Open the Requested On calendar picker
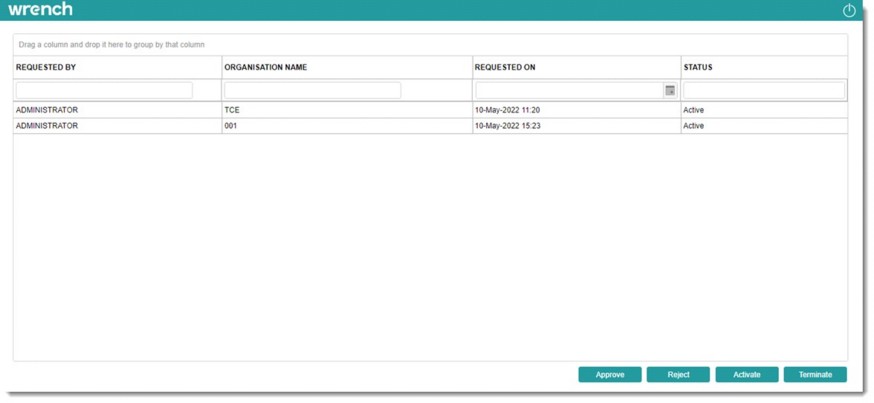874x403 pixels. tap(670, 90)
